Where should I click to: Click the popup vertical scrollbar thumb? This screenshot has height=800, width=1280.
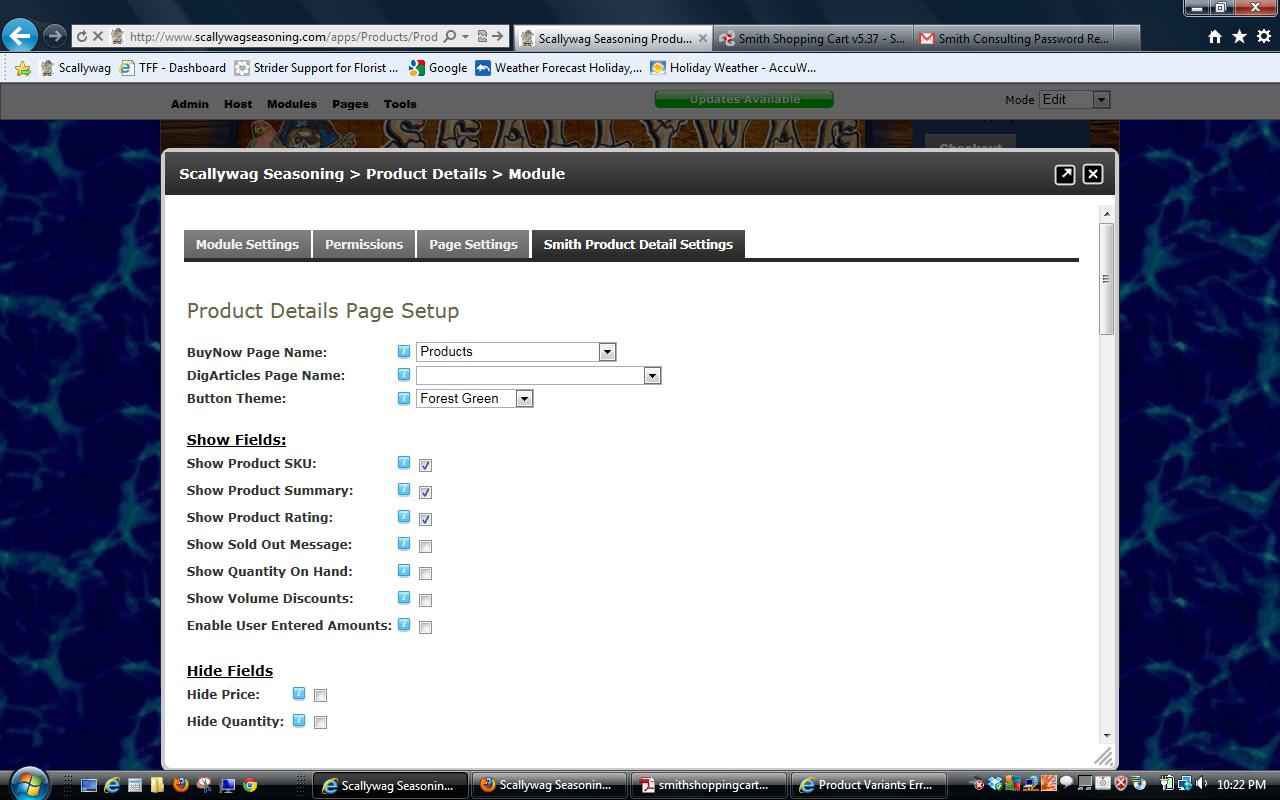[x=1106, y=279]
